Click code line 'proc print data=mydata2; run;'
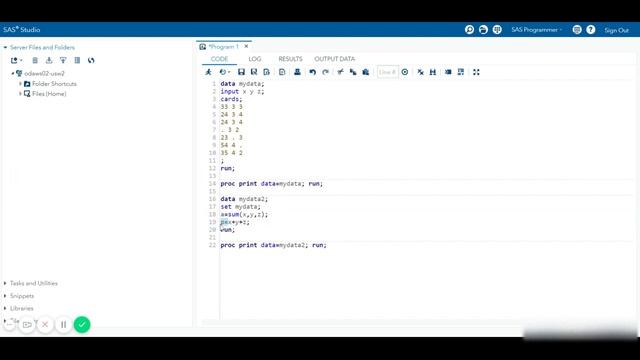The height and width of the screenshot is (360, 640). pyautogui.click(x=273, y=245)
